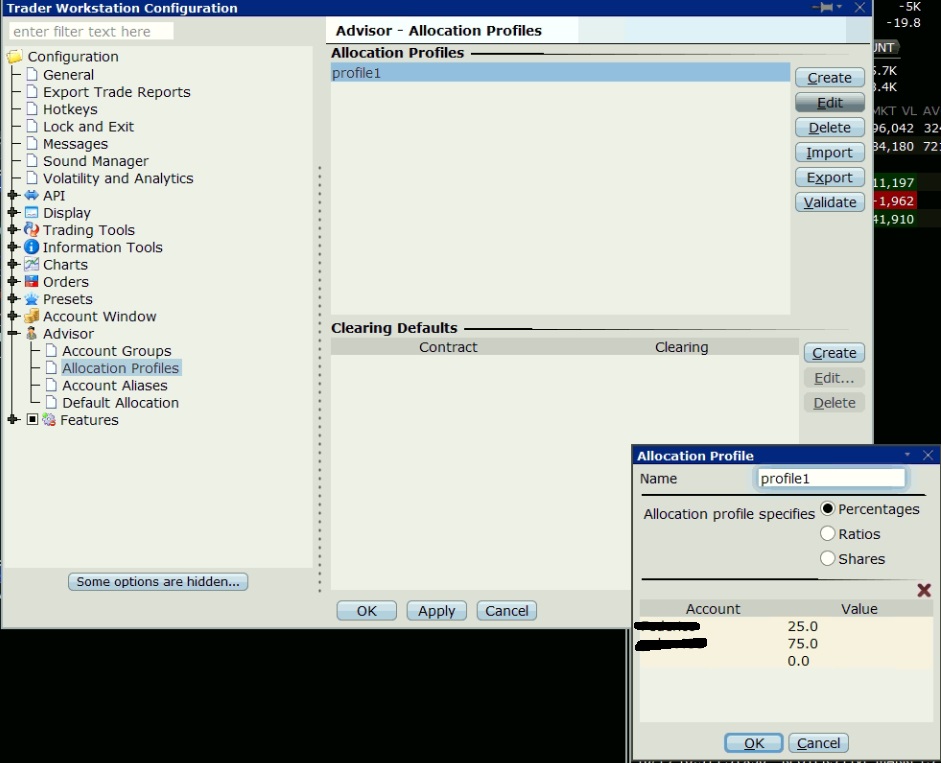Open Volatility and Analytics settings
The width and height of the screenshot is (941, 763).
(118, 178)
